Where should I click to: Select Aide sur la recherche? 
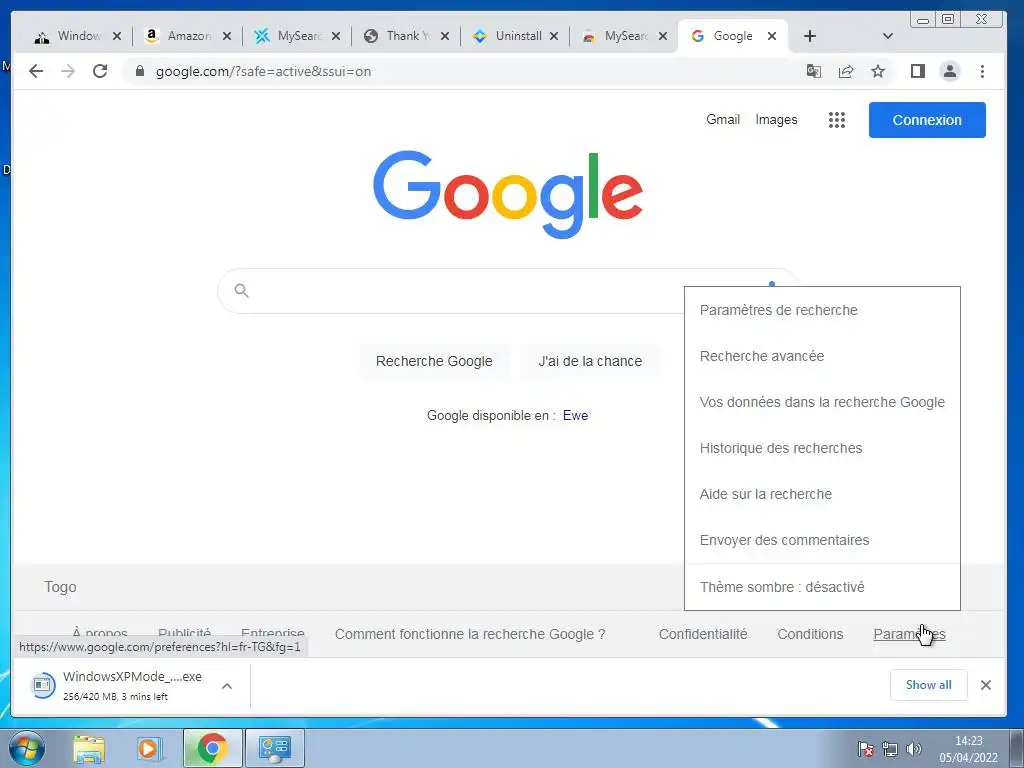pyautogui.click(x=822, y=494)
